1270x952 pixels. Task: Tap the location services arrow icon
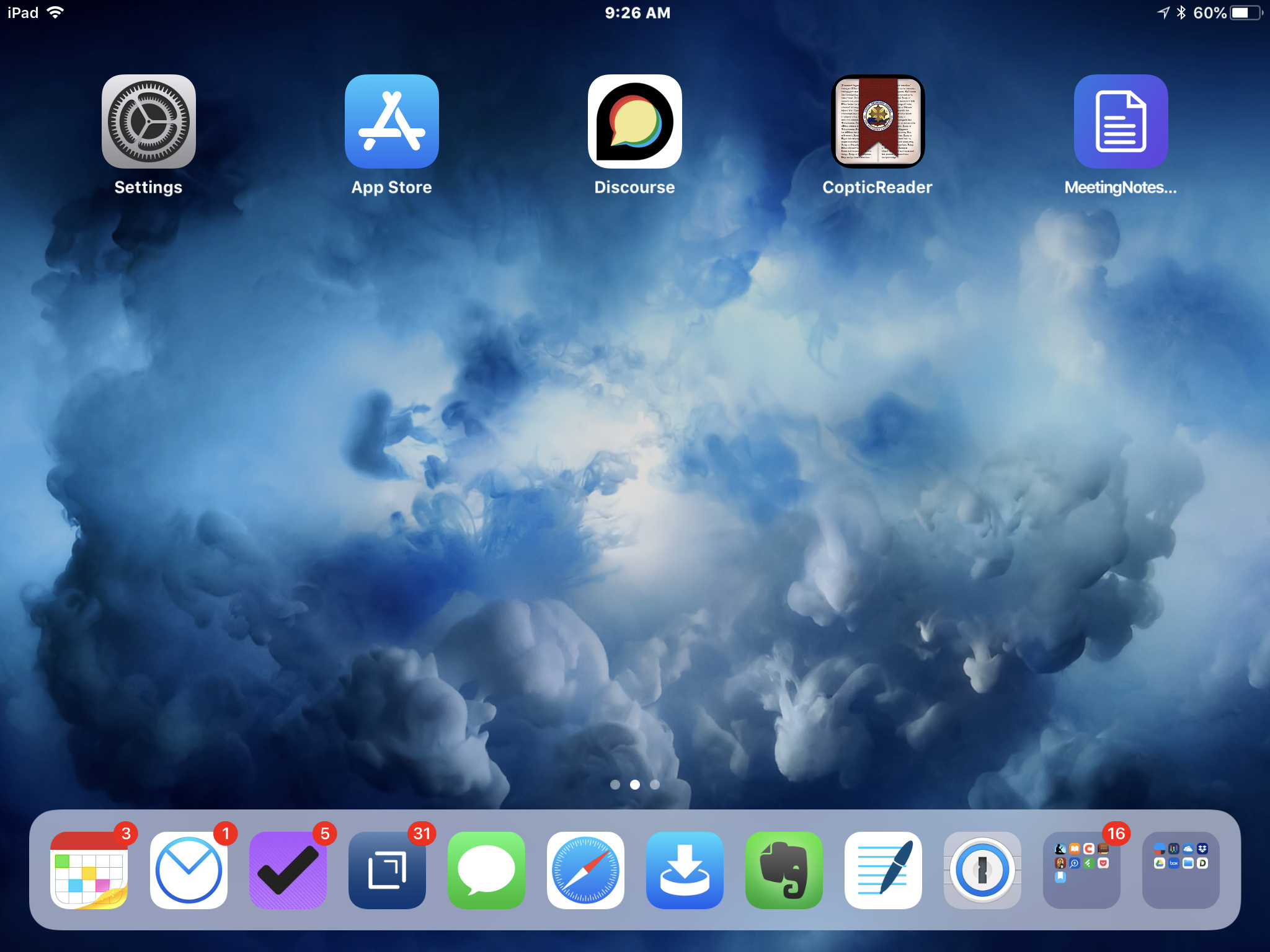[1163, 12]
